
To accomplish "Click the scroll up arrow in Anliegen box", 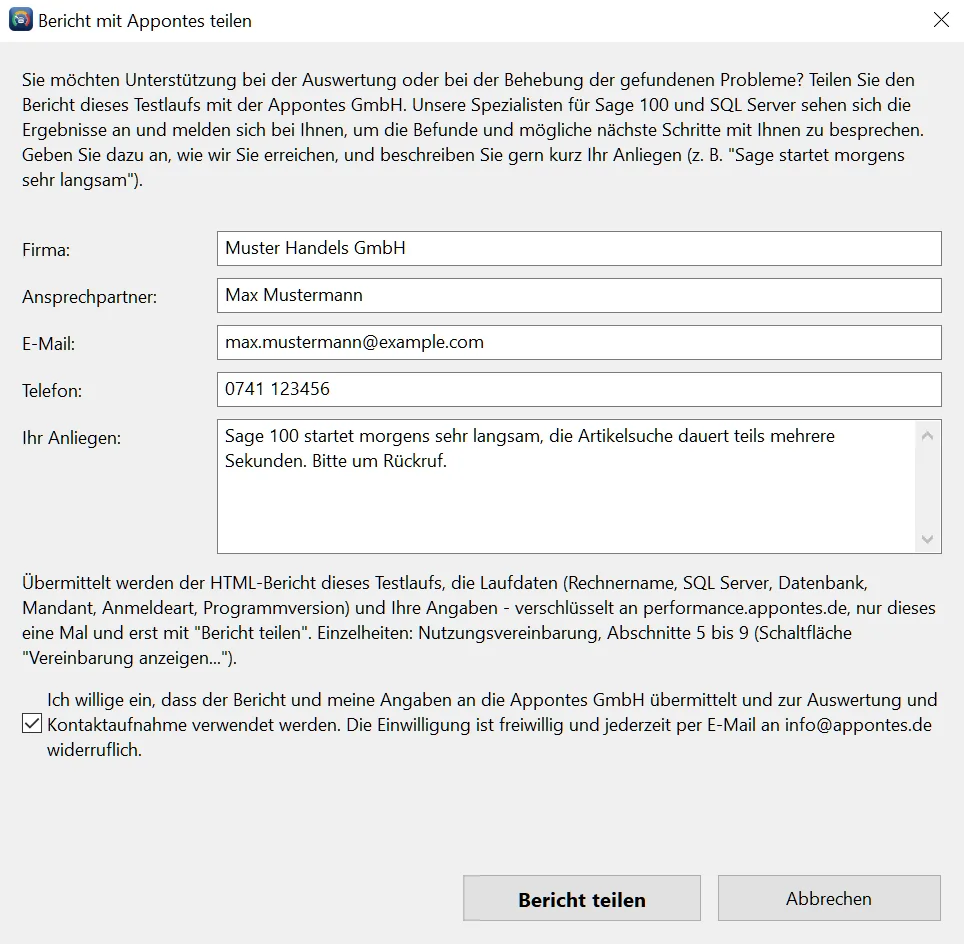I will click(x=928, y=436).
